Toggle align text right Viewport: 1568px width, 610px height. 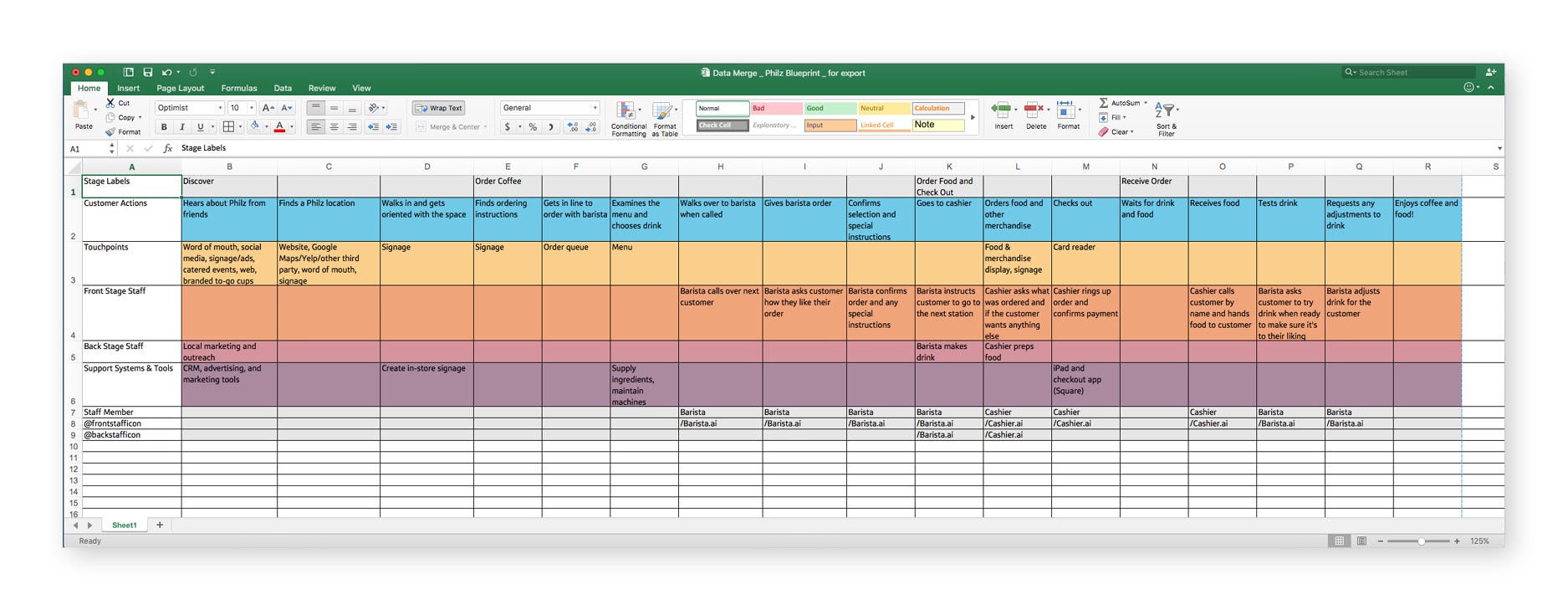pyautogui.click(x=352, y=127)
